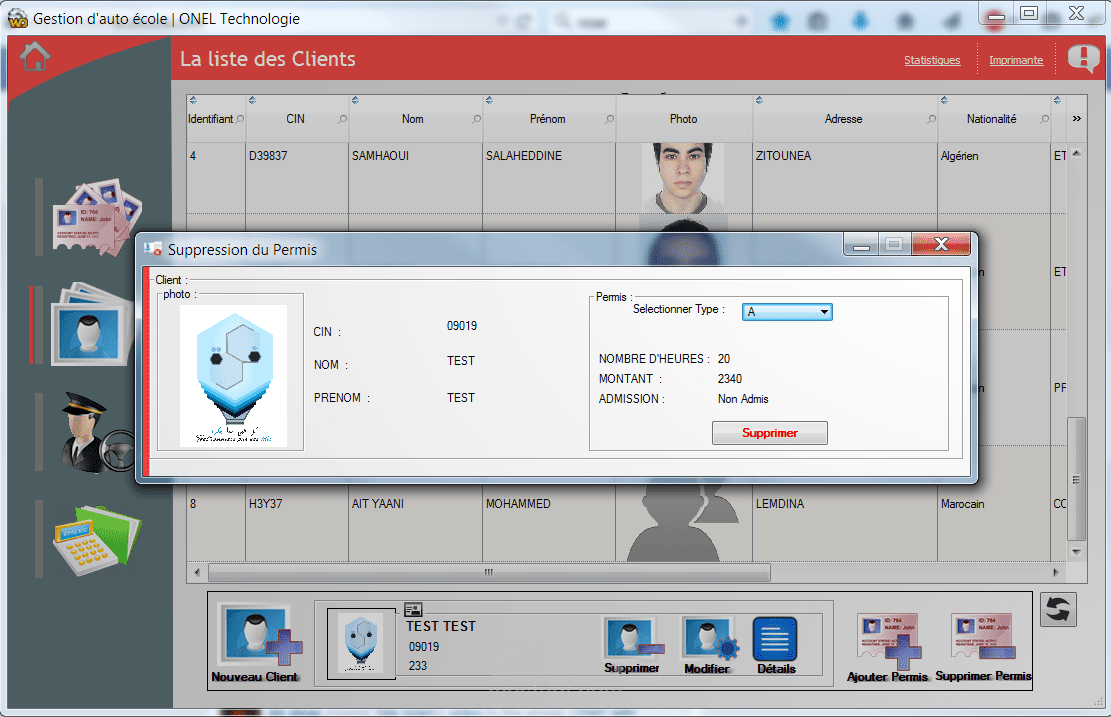Click horizontal scrollbar right arrow
Viewport: 1111px width, 717px height.
(x=1056, y=572)
